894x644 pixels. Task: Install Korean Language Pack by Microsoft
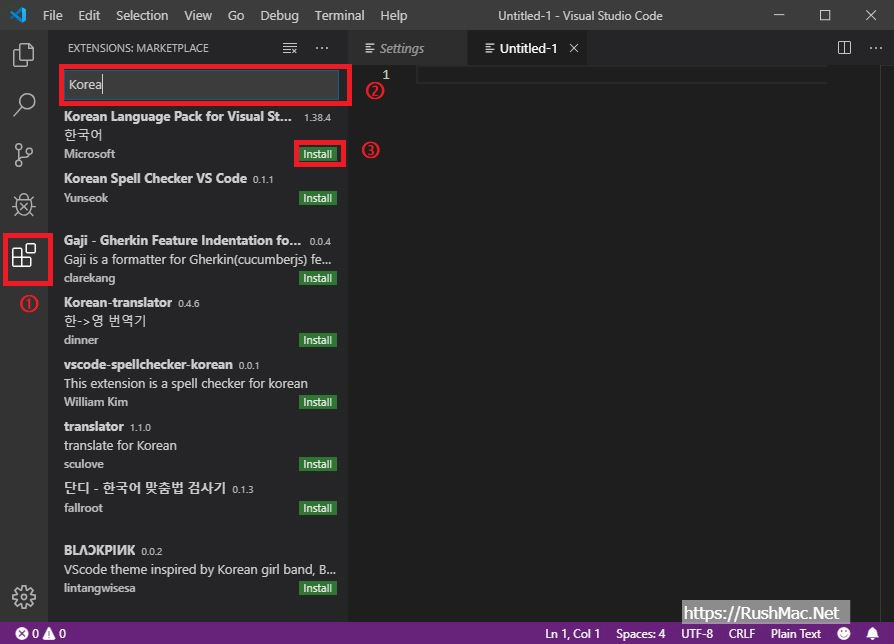coord(318,154)
